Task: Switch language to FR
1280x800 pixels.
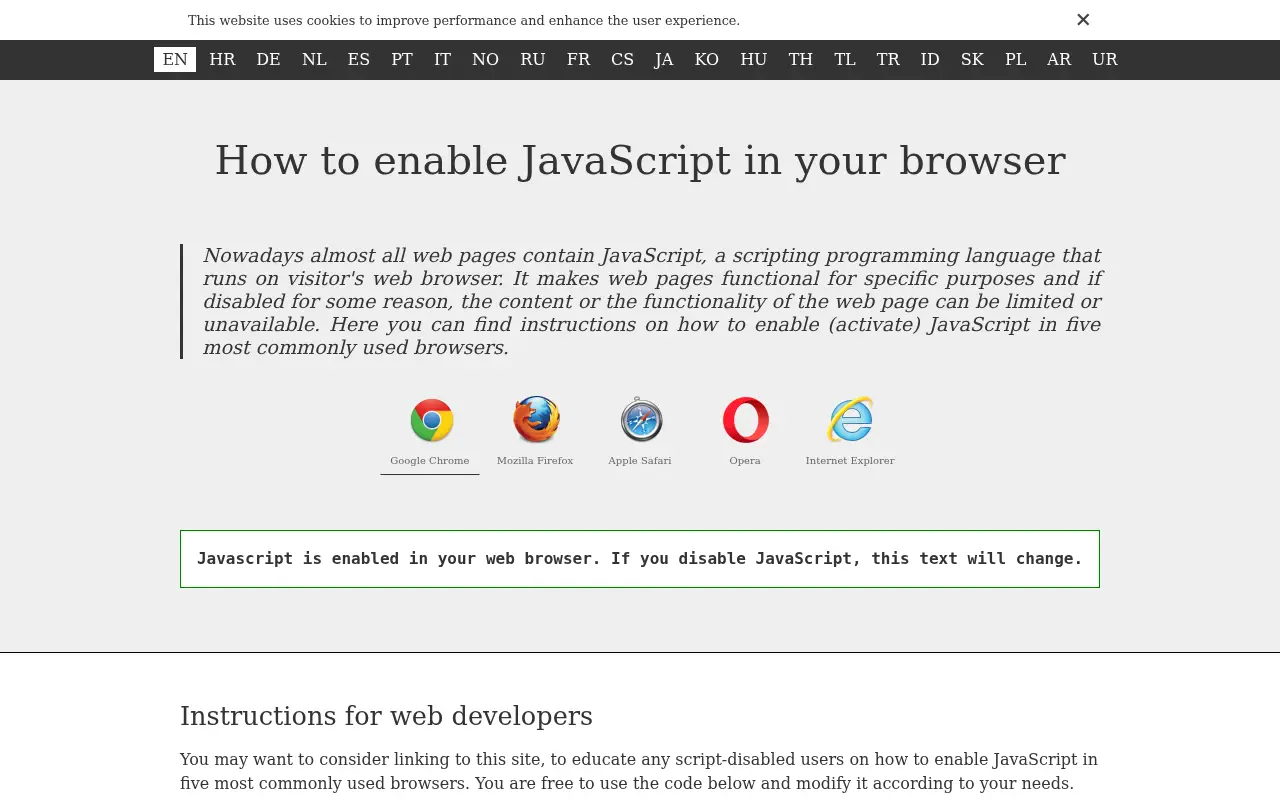Action: coord(578,59)
